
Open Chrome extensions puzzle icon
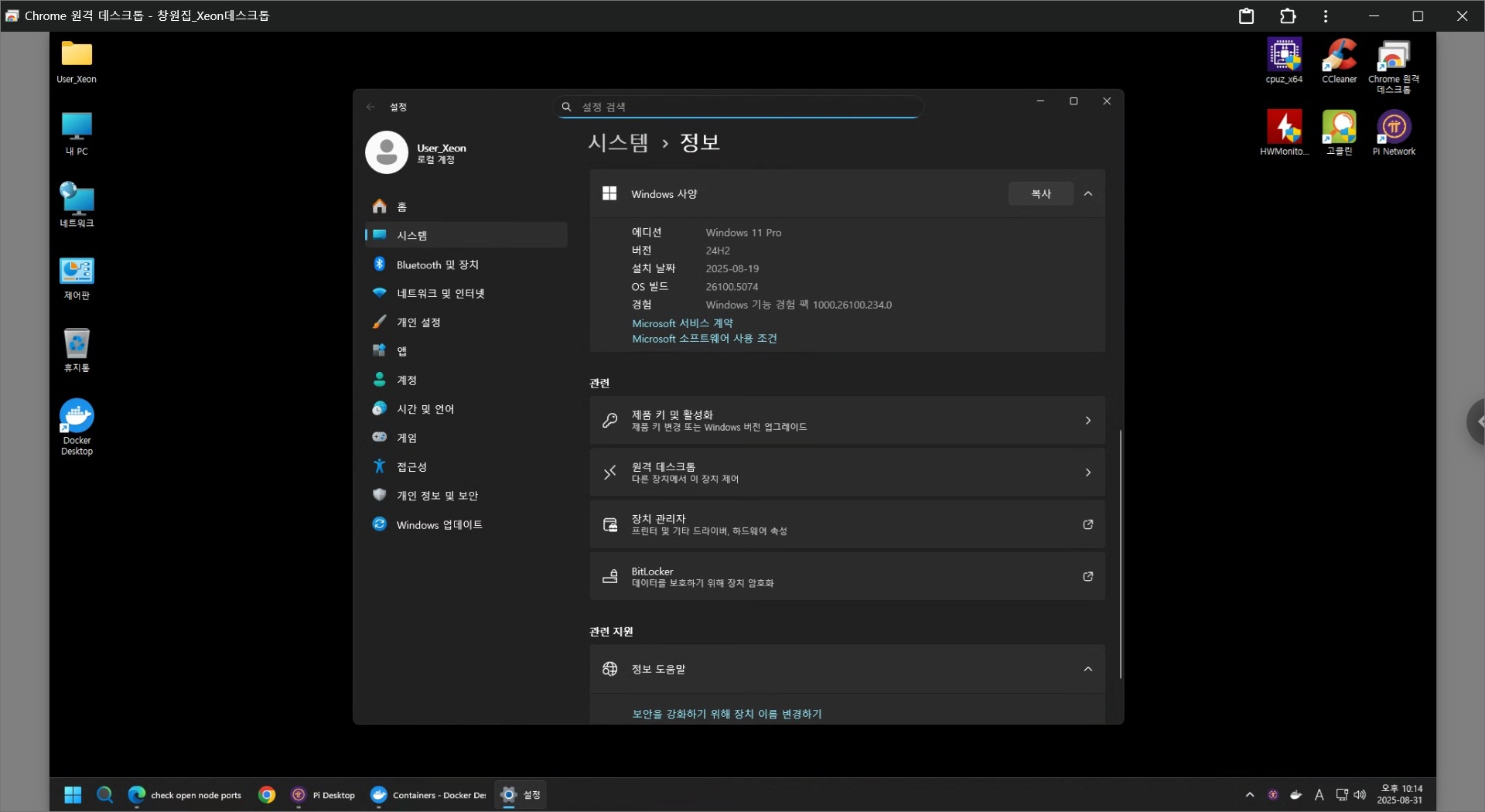(1288, 15)
